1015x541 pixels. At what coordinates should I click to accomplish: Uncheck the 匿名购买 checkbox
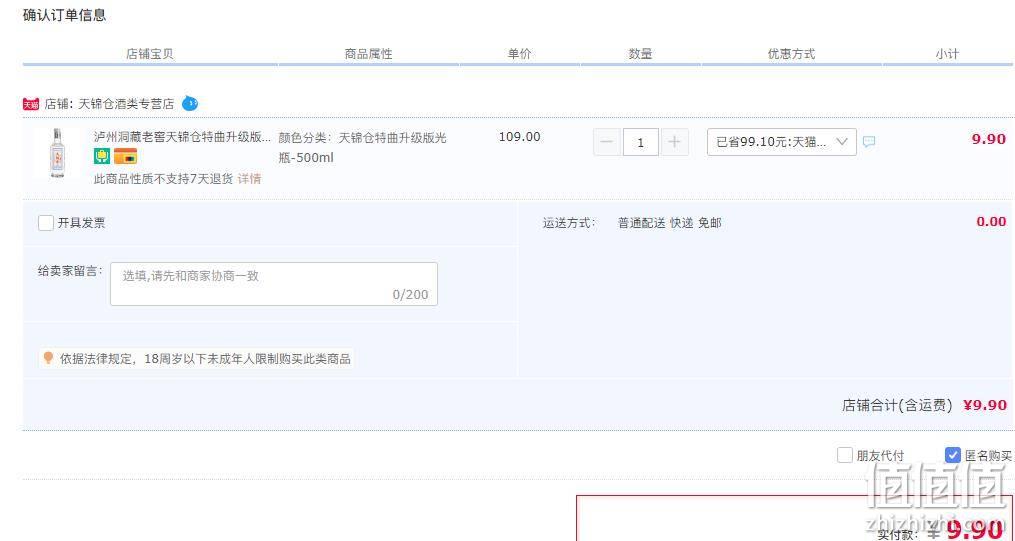[952, 455]
